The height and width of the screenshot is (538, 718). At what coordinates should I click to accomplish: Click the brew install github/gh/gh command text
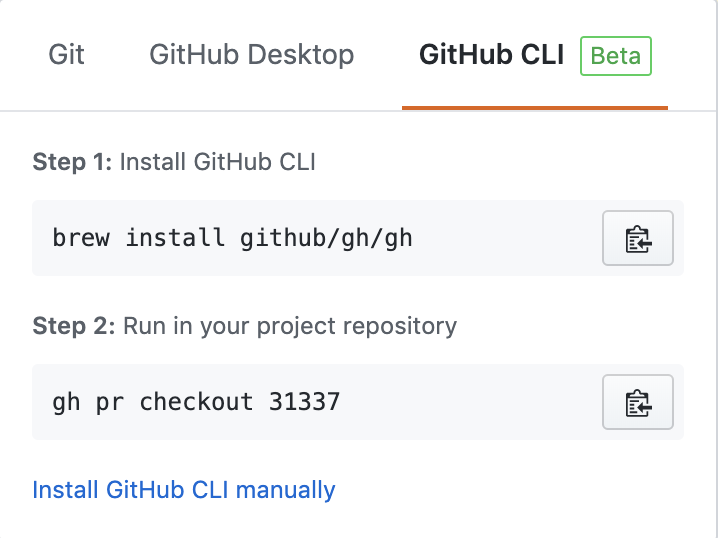coord(232,238)
